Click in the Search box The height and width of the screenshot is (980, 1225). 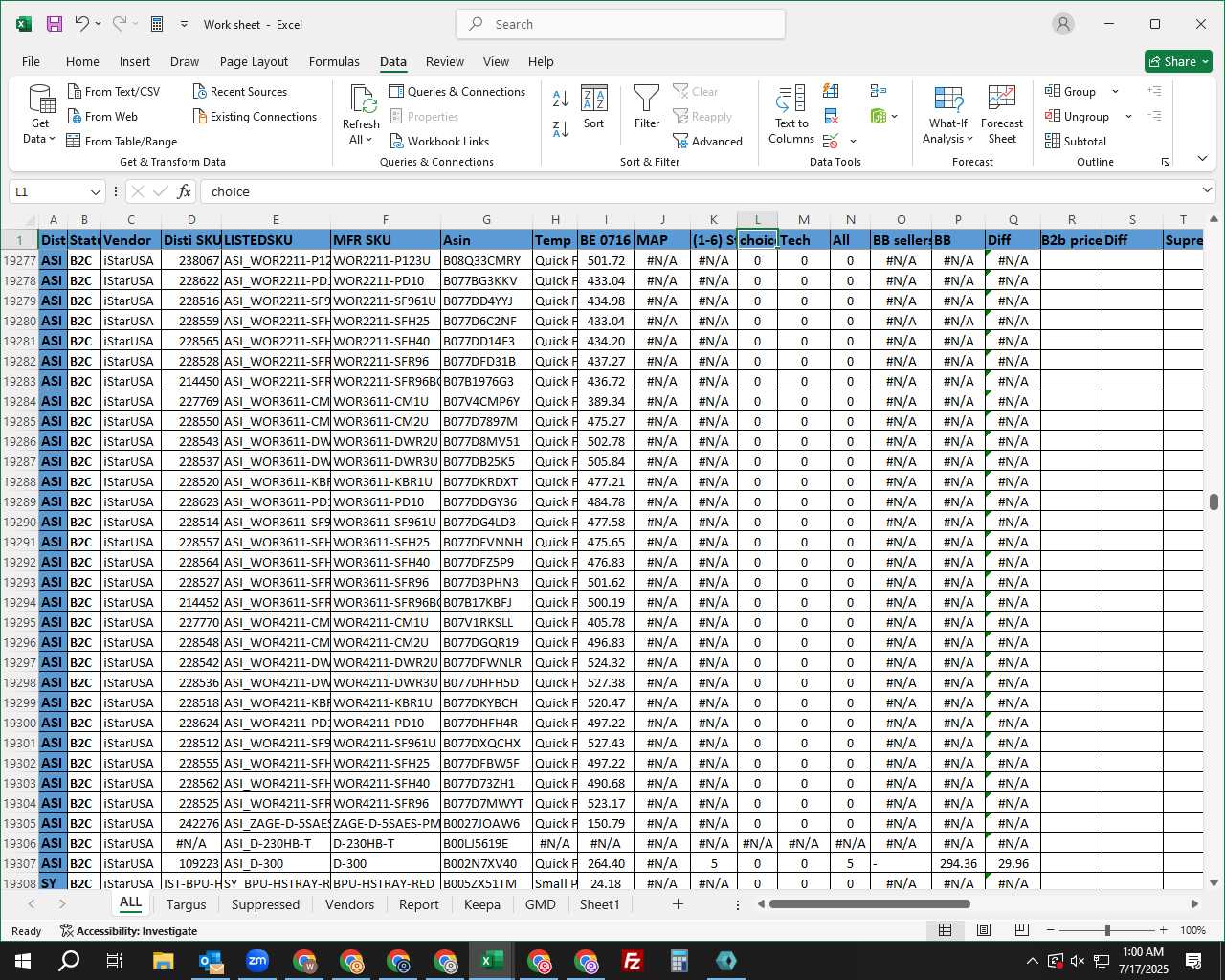coord(620,24)
